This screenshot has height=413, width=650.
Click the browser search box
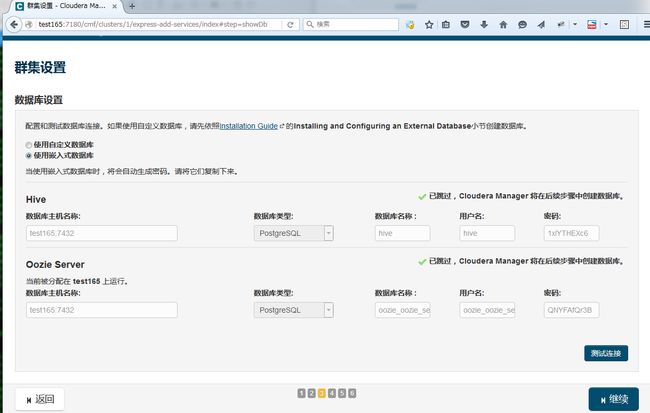[351, 24]
